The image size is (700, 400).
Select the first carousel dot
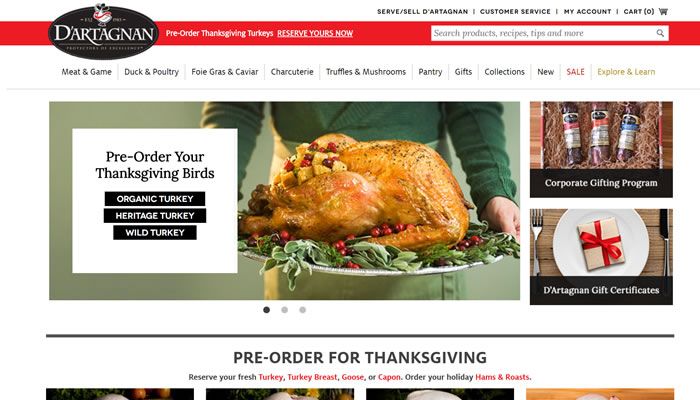(x=267, y=310)
